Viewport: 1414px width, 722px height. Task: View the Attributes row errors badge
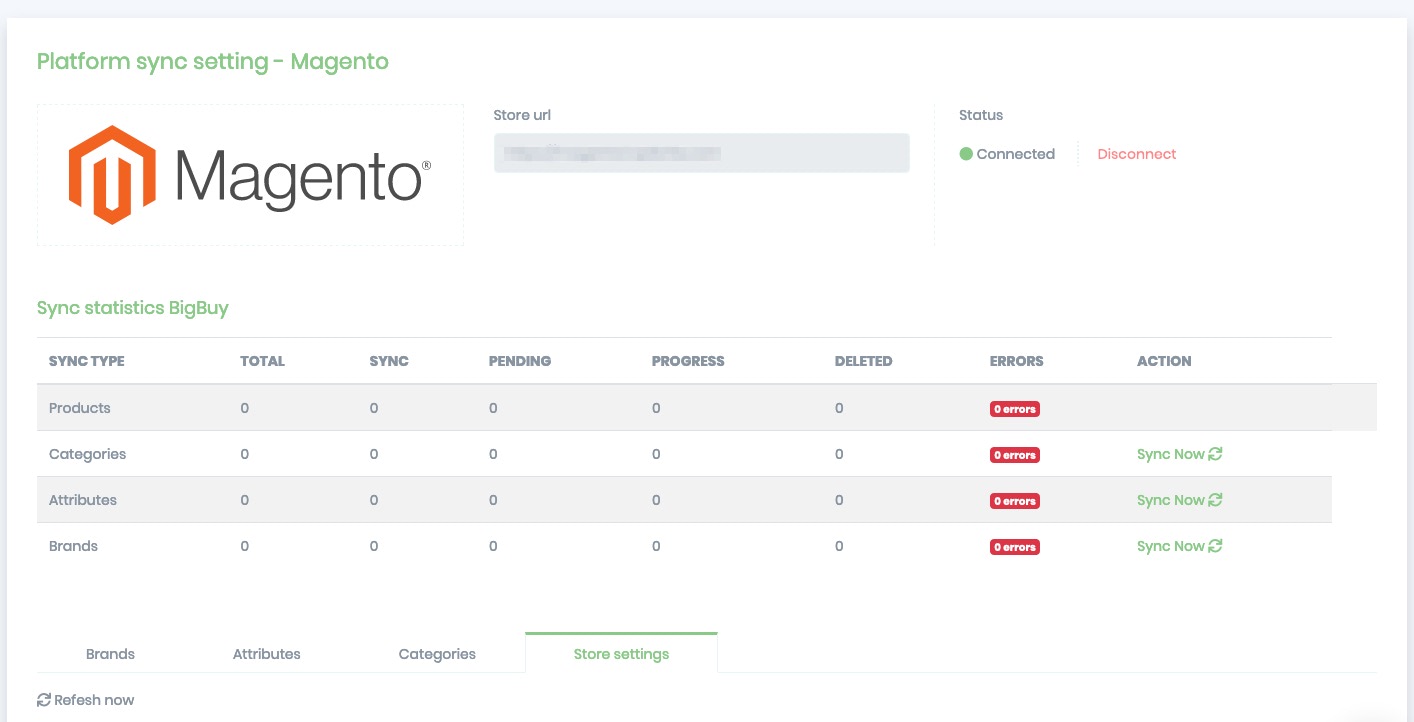click(x=1014, y=501)
